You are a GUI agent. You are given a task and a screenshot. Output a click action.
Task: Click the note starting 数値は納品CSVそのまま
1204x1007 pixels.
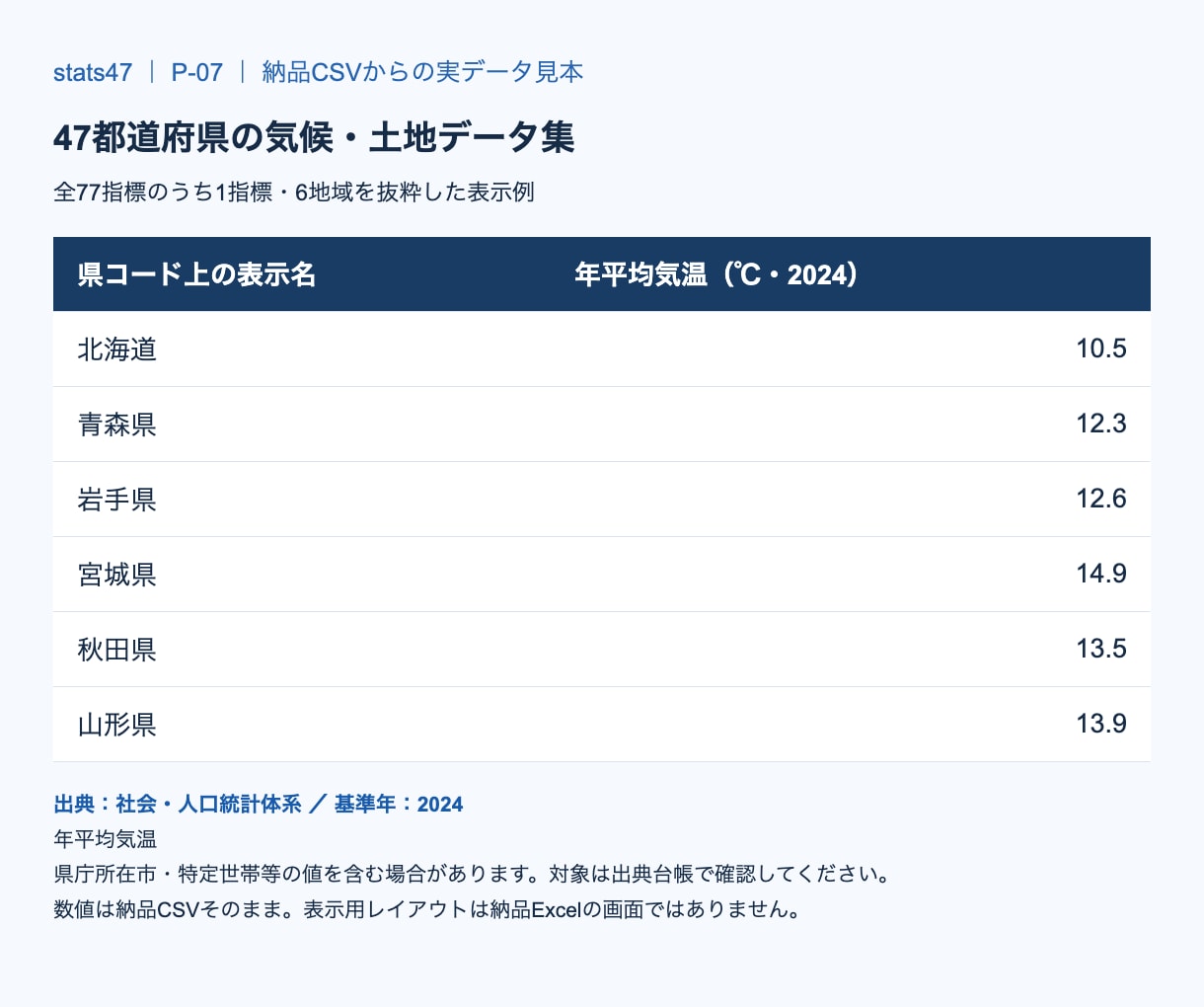pos(427,909)
